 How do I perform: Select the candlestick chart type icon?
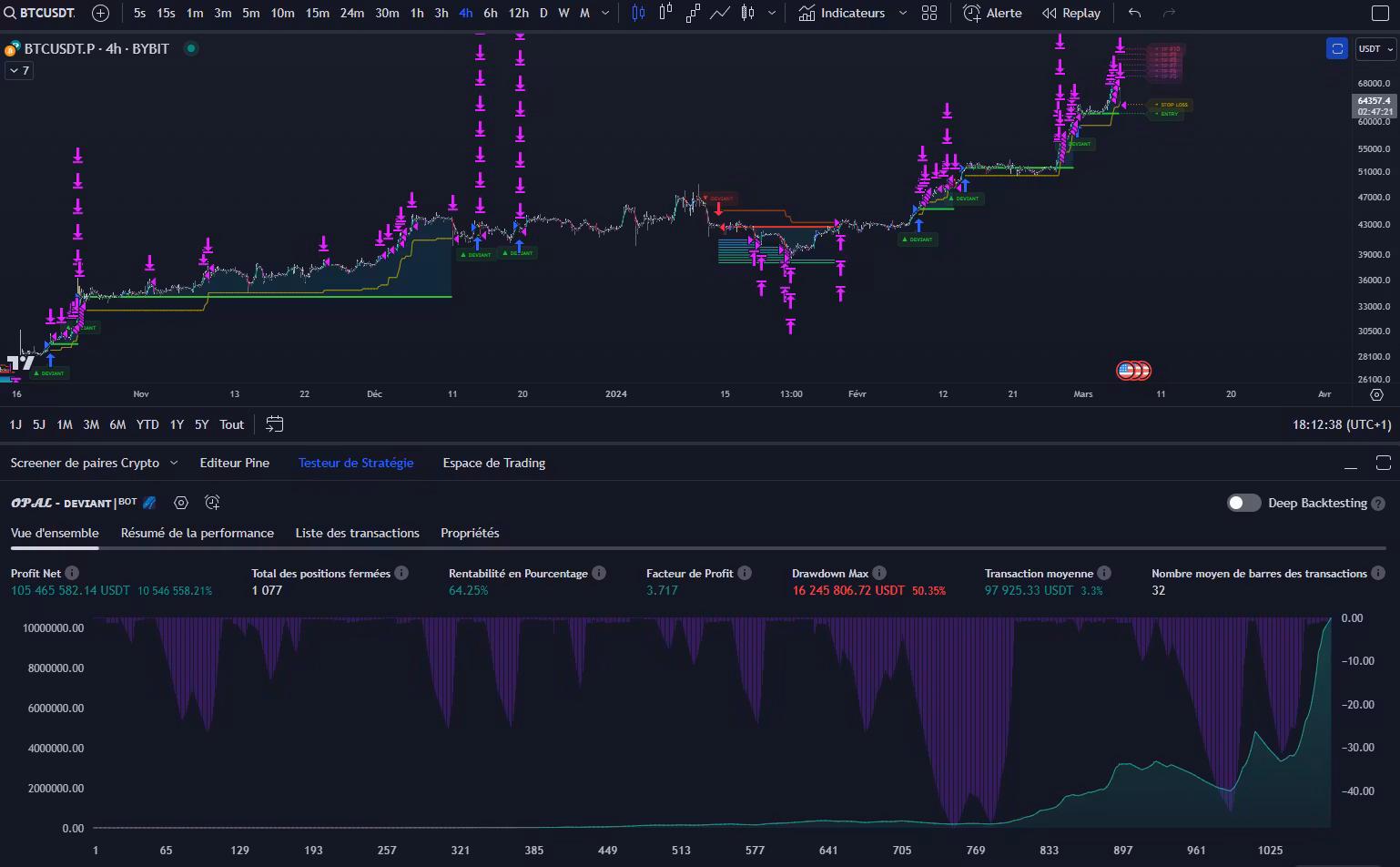[638, 13]
